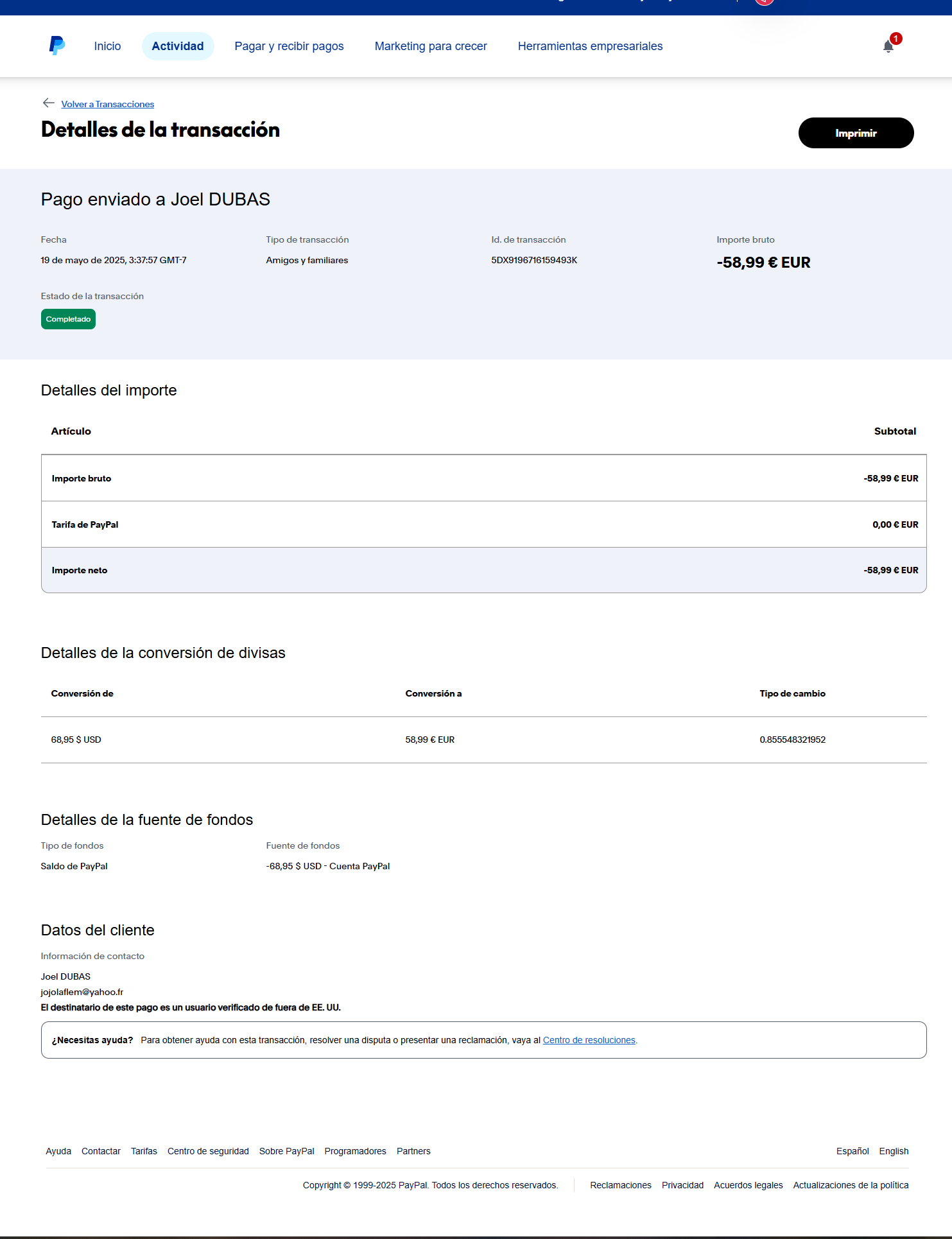Select the Actividad tab
Screen dimensions: 952x1239
point(178,46)
